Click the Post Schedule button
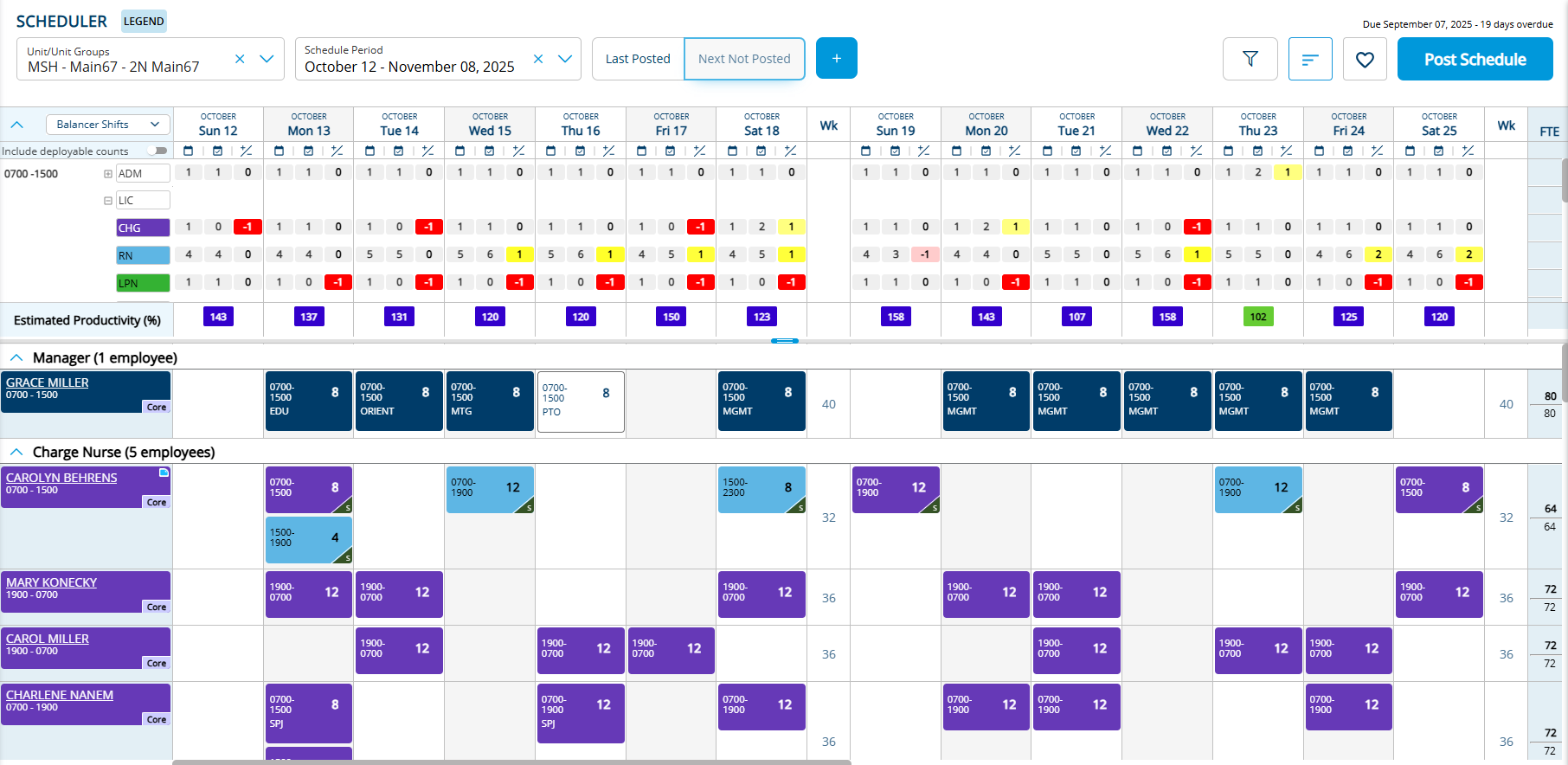This screenshot has height=765, width=1568. pos(1475,59)
